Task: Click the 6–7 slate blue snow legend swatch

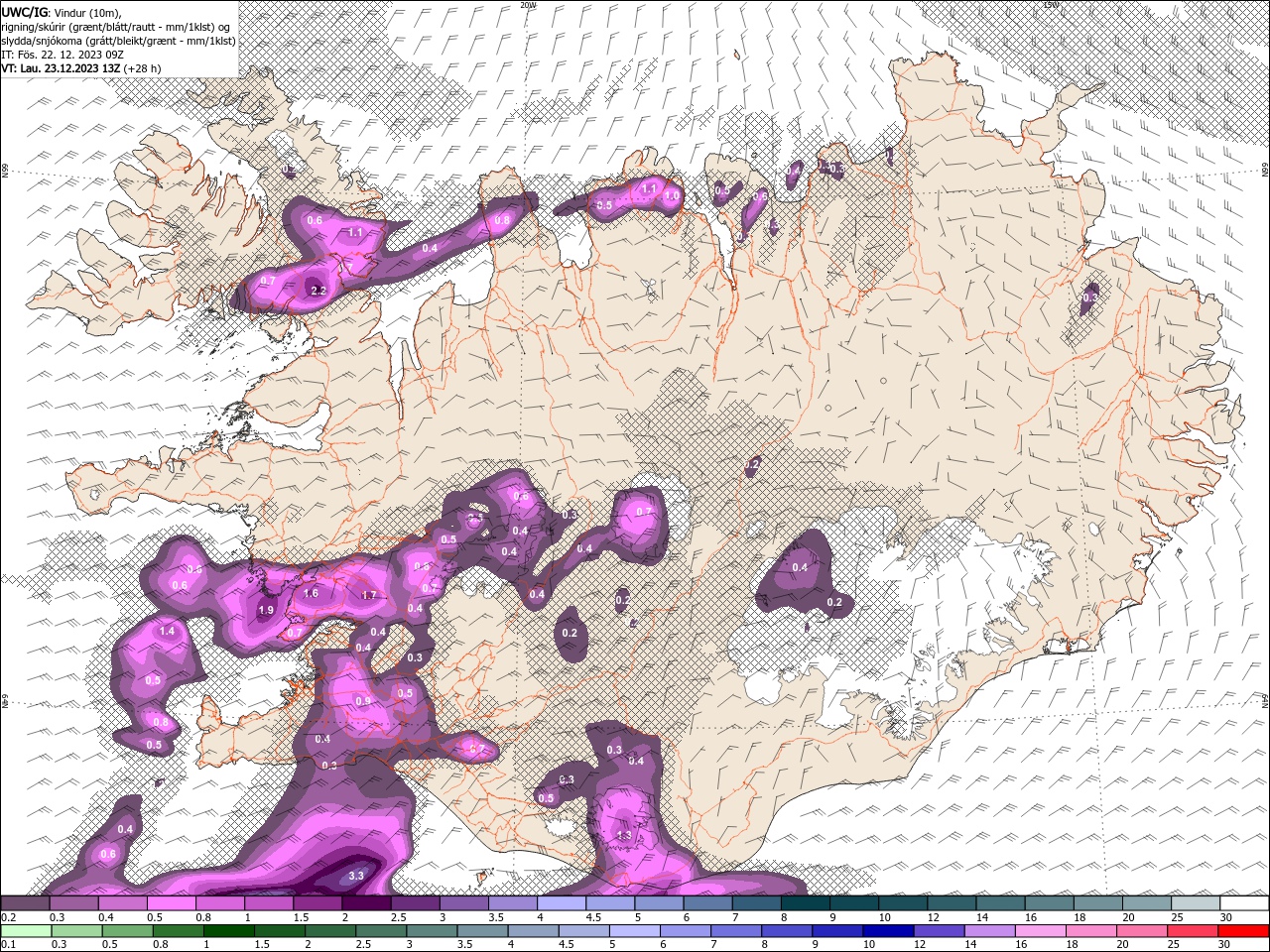Action: point(706,903)
